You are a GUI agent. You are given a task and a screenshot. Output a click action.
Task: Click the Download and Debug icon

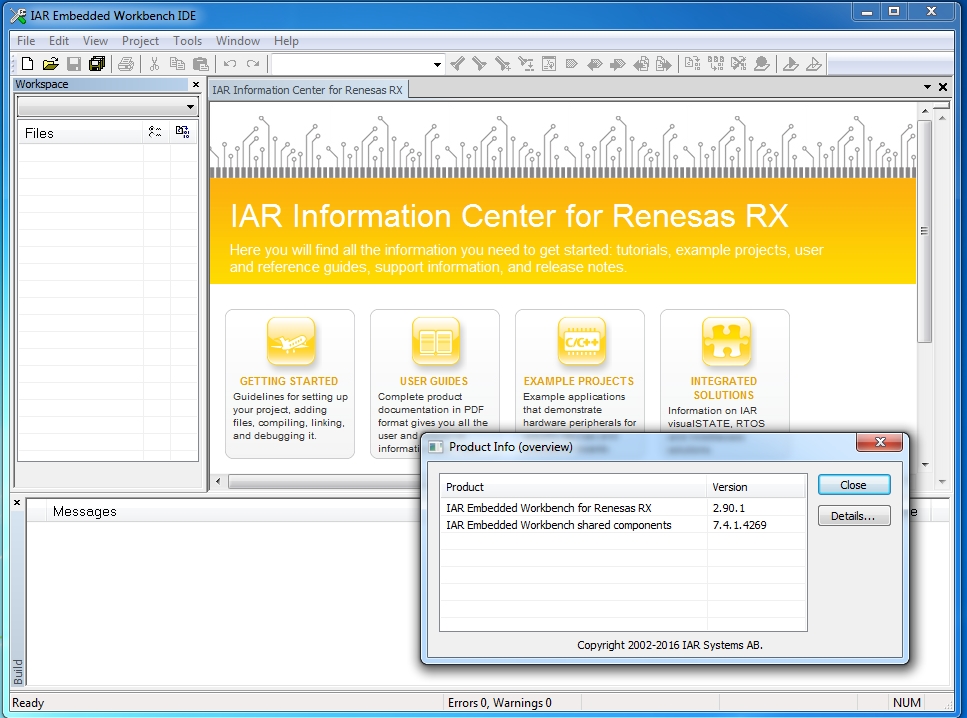[x=790, y=64]
